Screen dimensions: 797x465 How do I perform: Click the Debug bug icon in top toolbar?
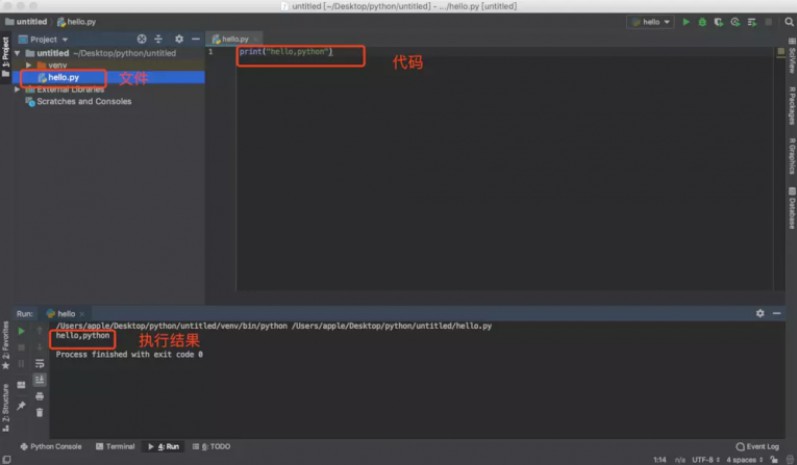[x=702, y=22]
